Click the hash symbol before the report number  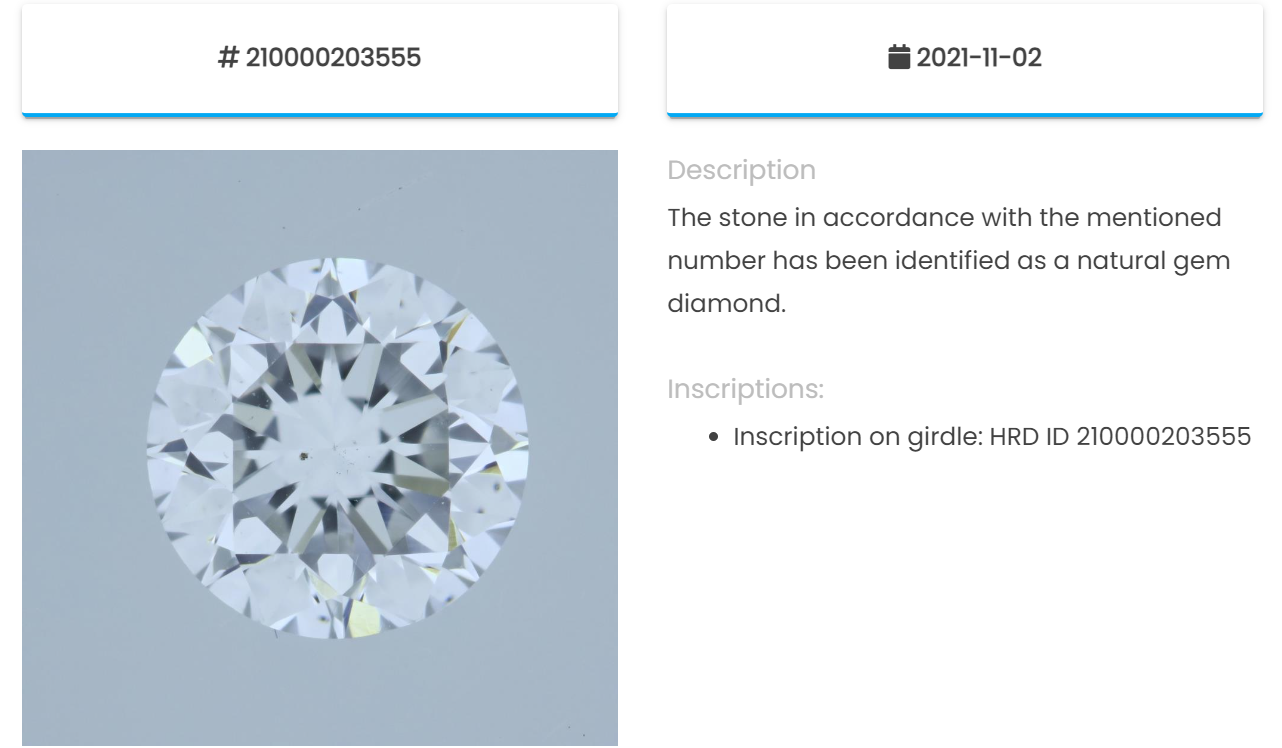(x=228, y=58)
